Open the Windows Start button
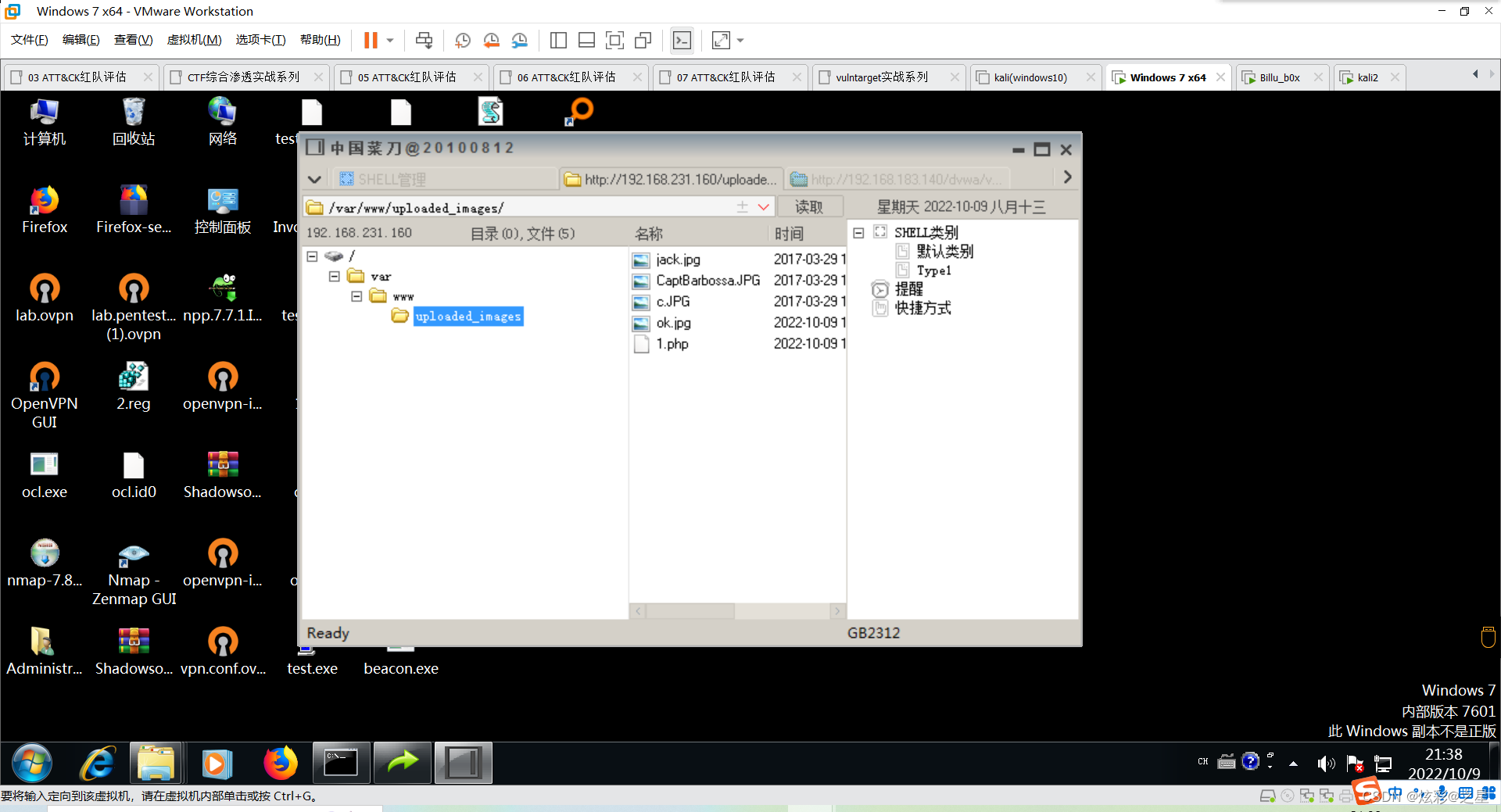 32,764
